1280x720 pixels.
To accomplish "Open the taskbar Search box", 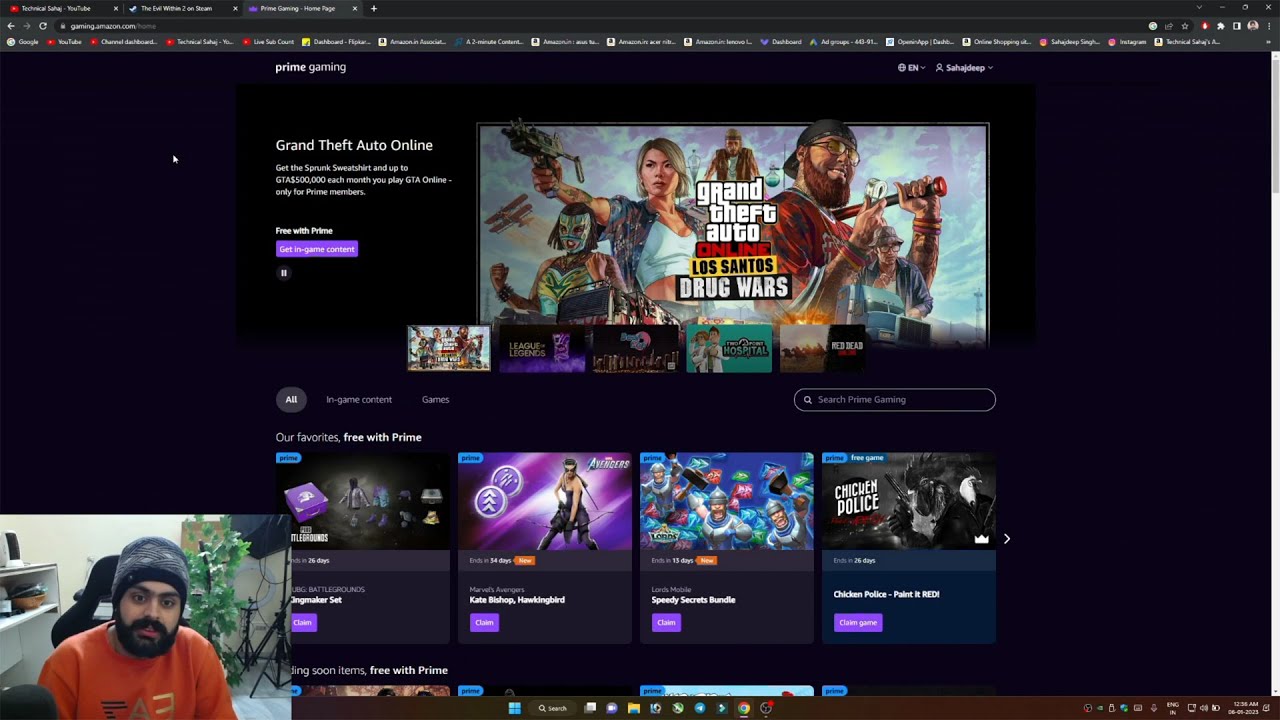I will tap(553, 708).
